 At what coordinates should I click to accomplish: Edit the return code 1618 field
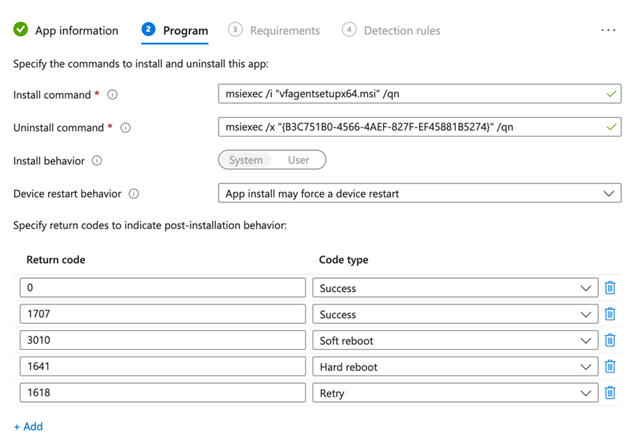pyautogui.click(x=163, y=393)
